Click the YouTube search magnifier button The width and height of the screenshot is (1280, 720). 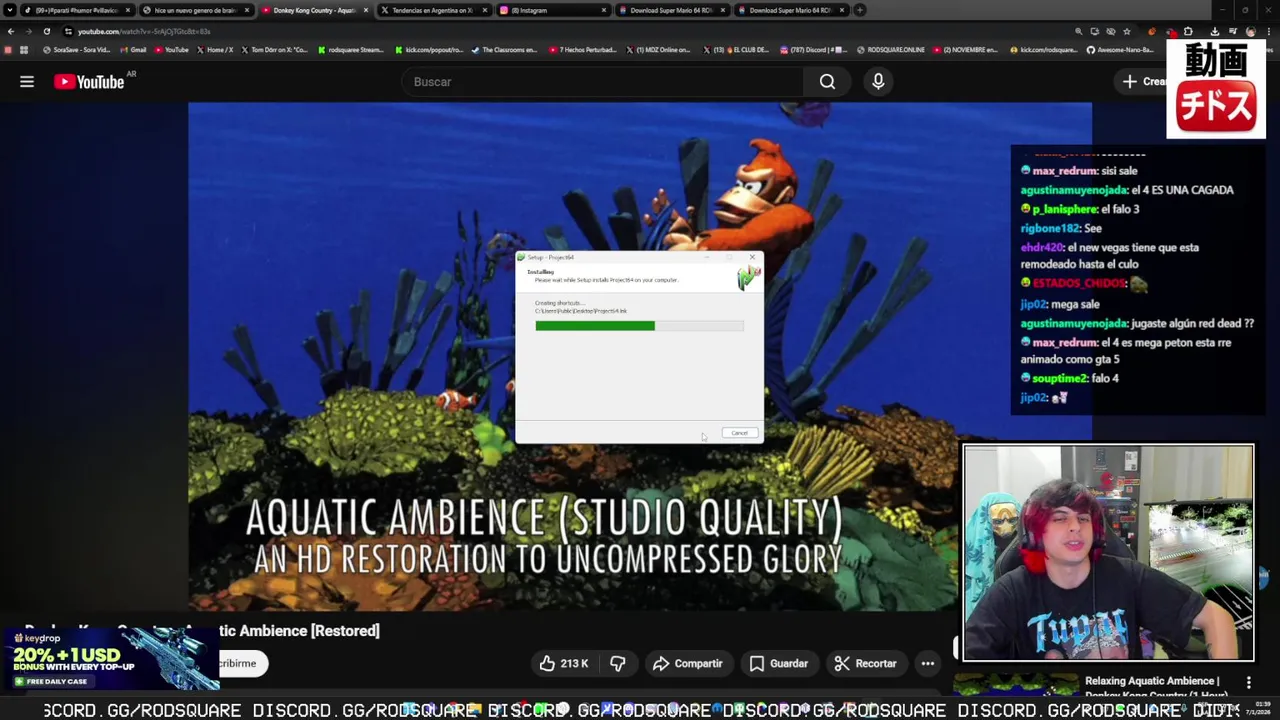[828, 82]
